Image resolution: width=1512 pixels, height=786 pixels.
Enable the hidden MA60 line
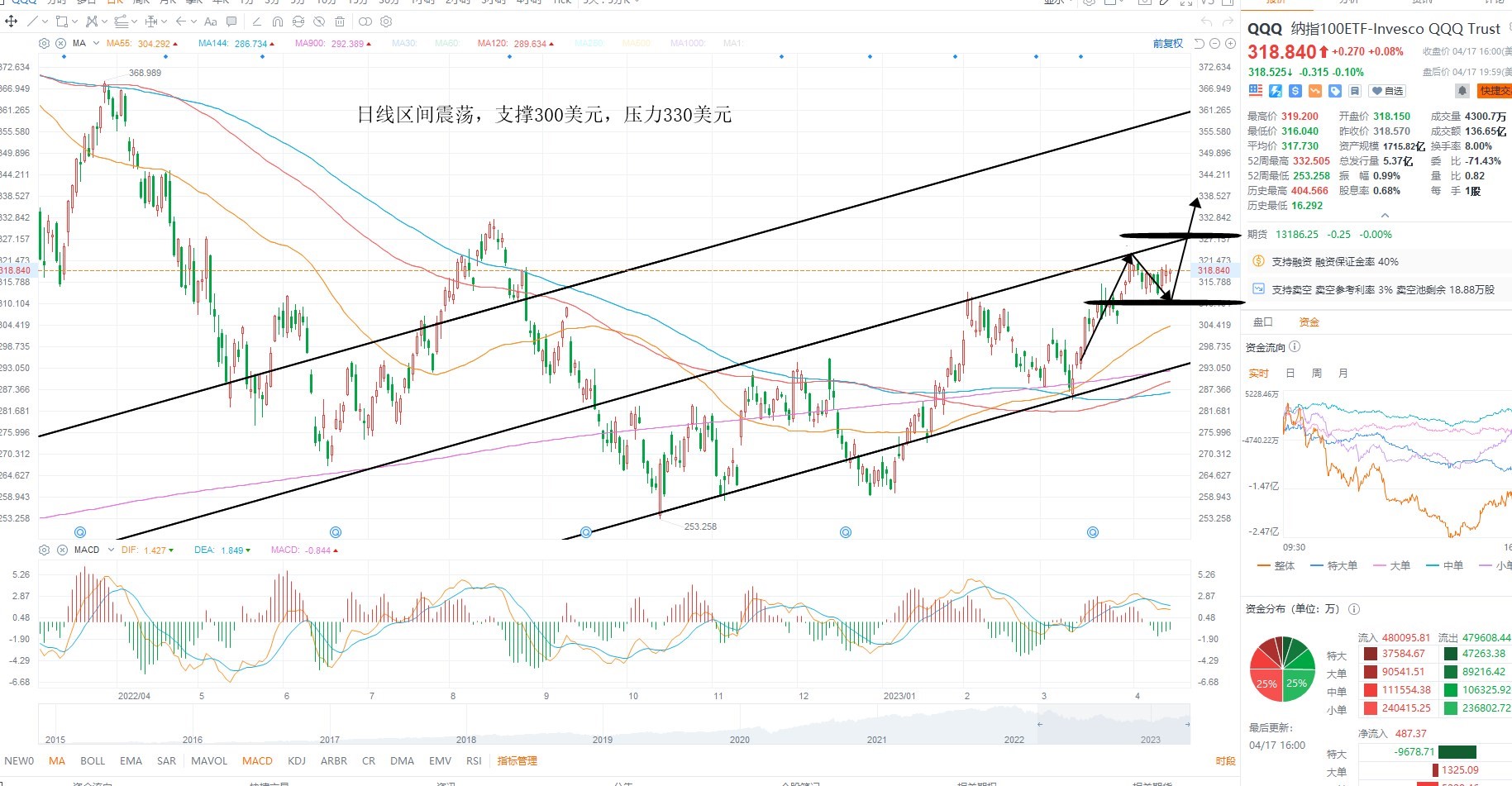(446, 44)
